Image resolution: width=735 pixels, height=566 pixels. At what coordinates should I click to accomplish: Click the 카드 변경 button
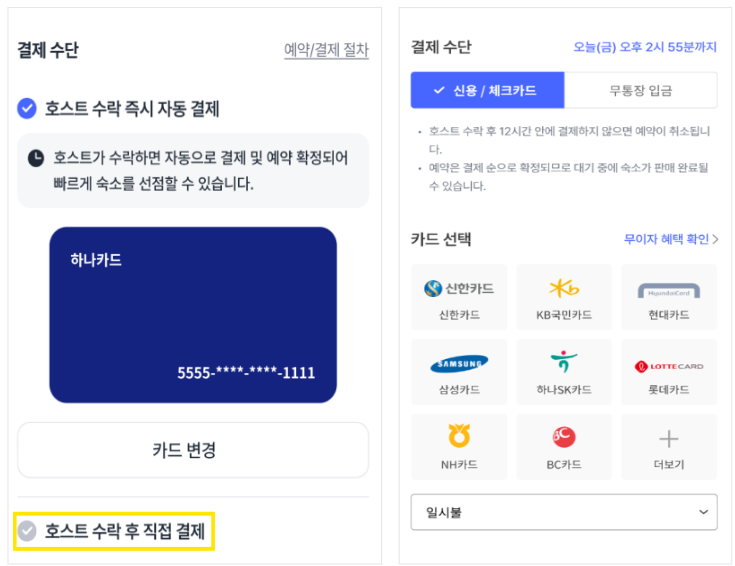pyautogui.click(x=193, y=450)
